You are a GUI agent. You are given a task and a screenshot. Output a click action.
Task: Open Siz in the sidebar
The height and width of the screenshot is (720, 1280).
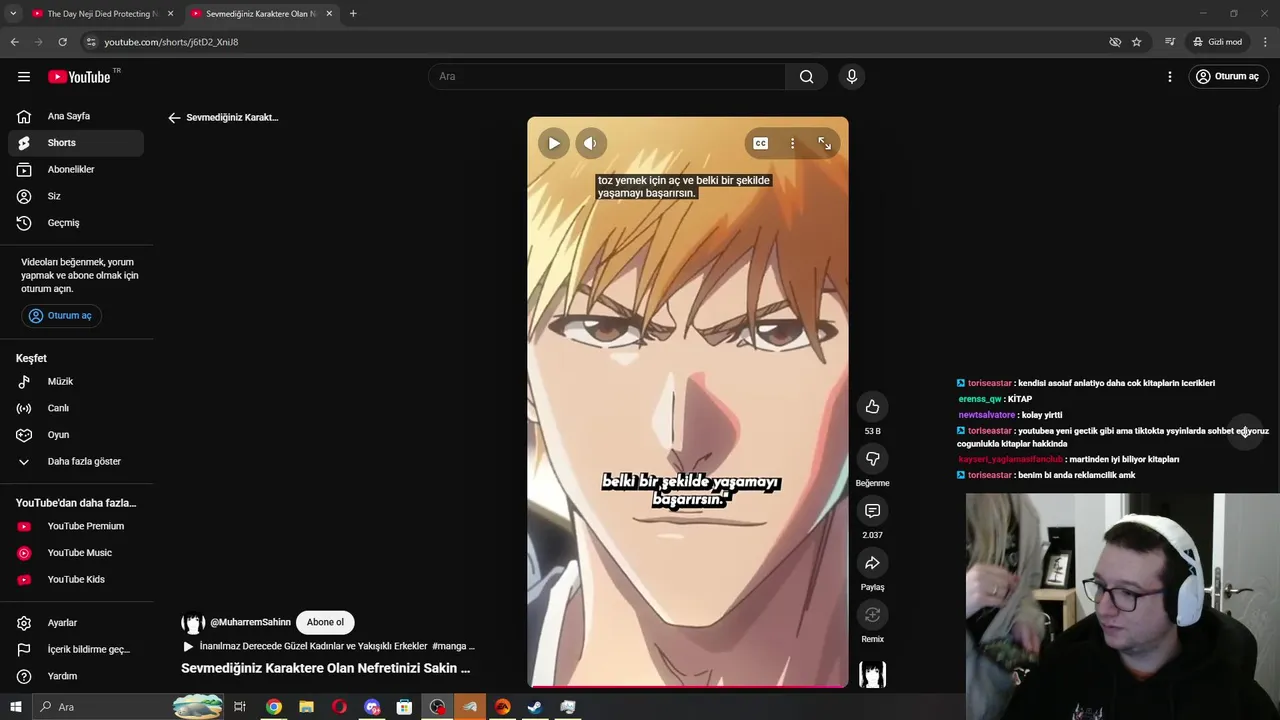(x=76, y=196)
